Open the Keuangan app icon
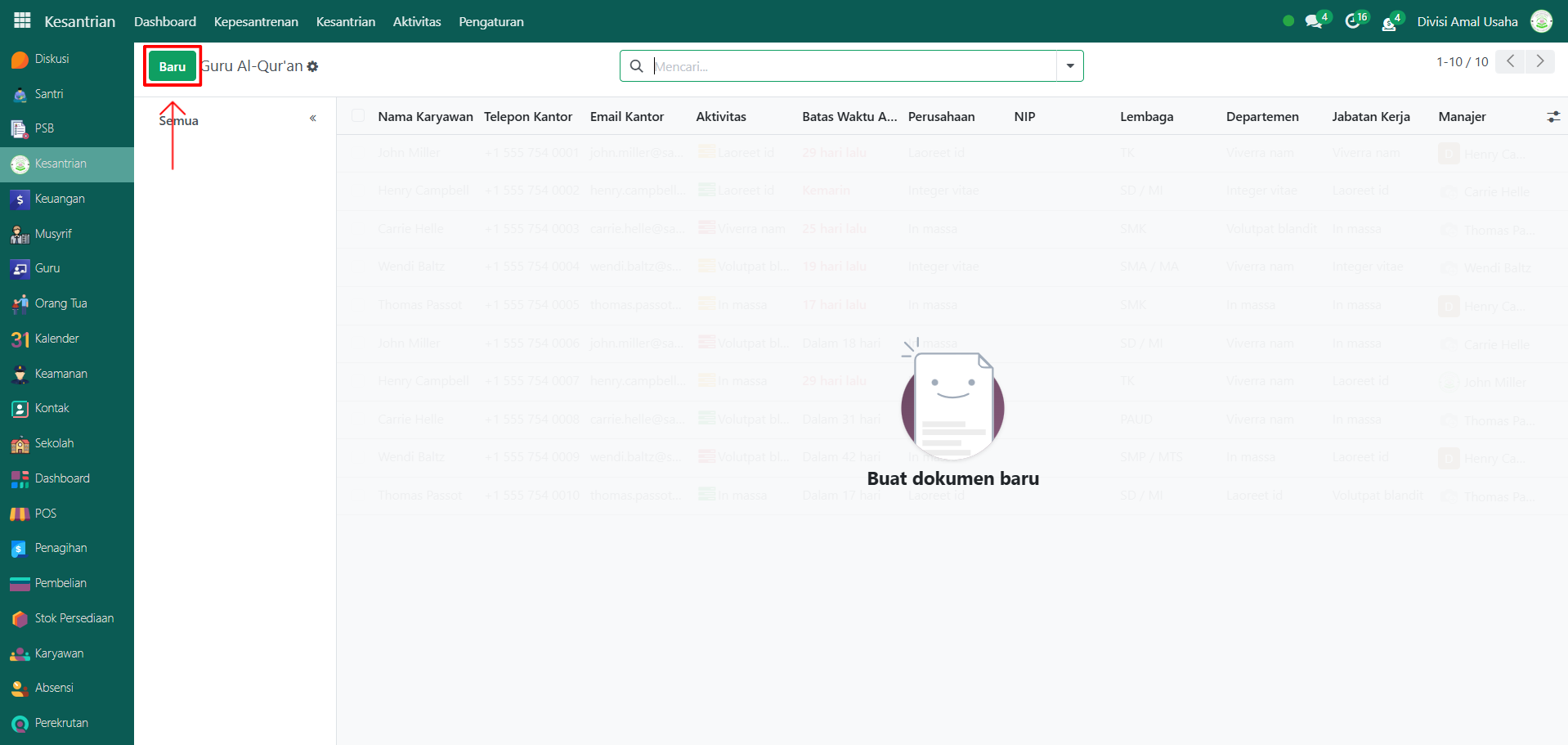The width and height of the screenshot is (1568, 745). point(20,200)
